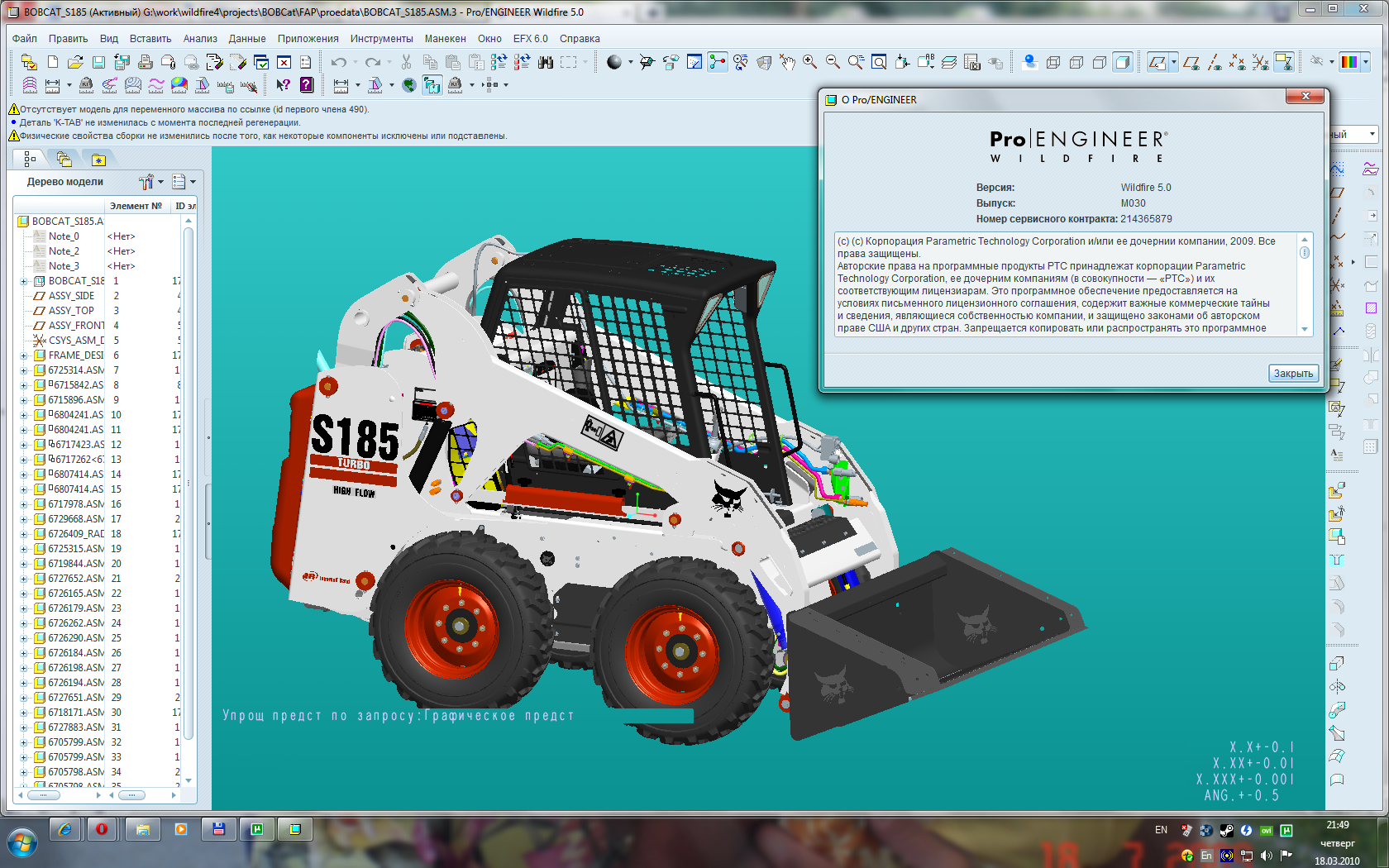1389x868 pixels.
Task: Click the Open file folder icon
Action: point(75,62)
